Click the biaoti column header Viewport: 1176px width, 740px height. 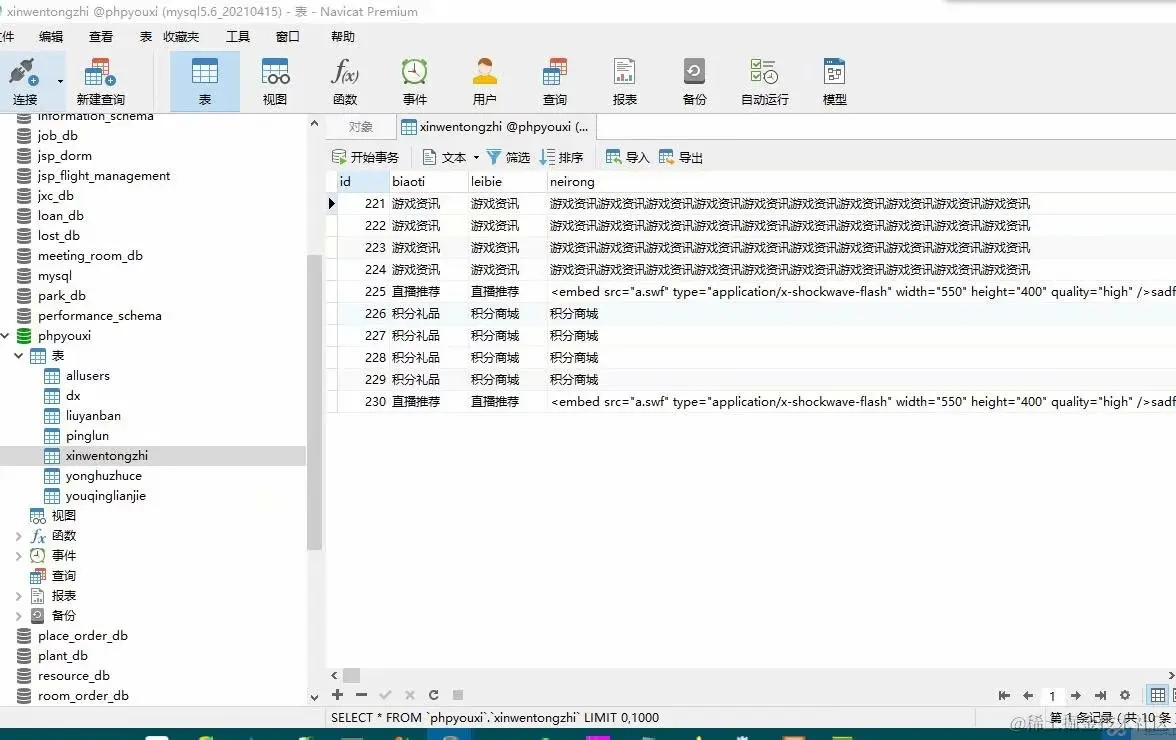point(428,181)
